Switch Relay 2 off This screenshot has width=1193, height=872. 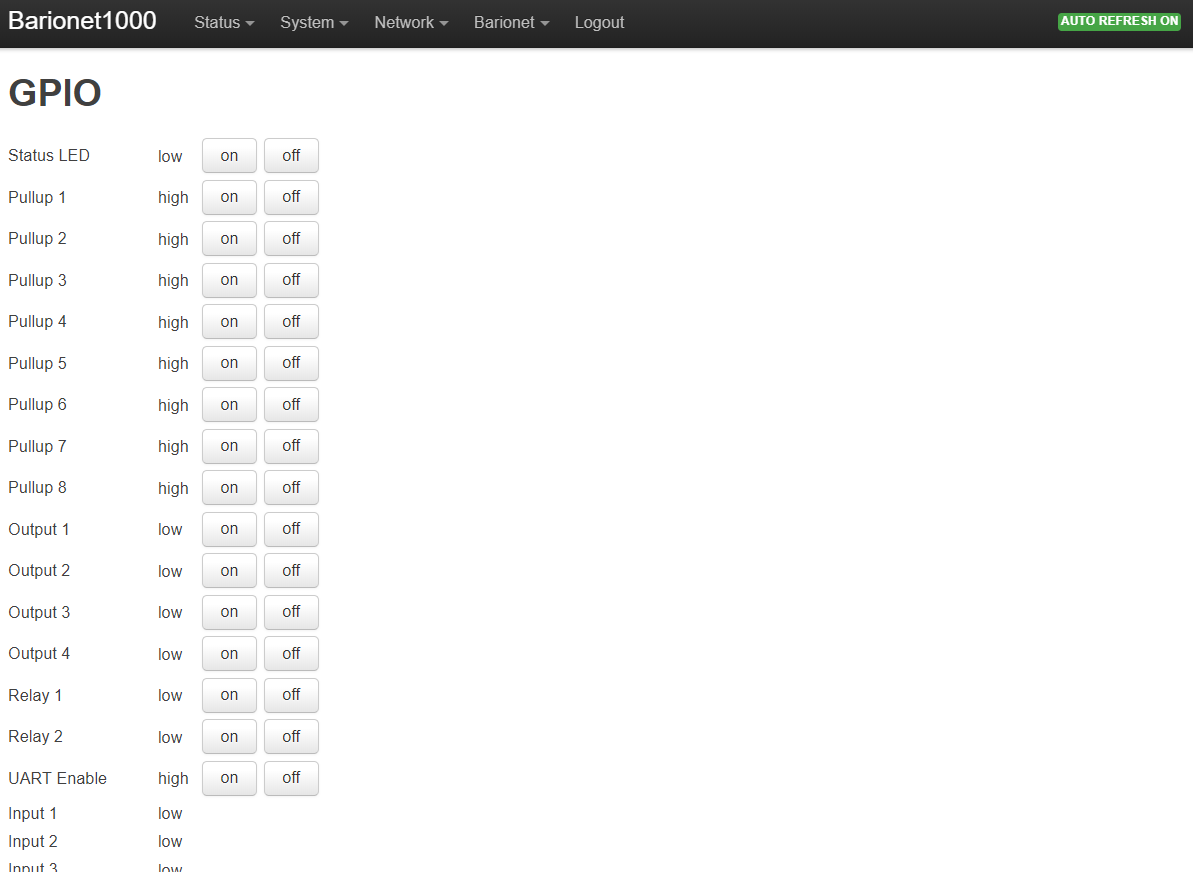291,737
